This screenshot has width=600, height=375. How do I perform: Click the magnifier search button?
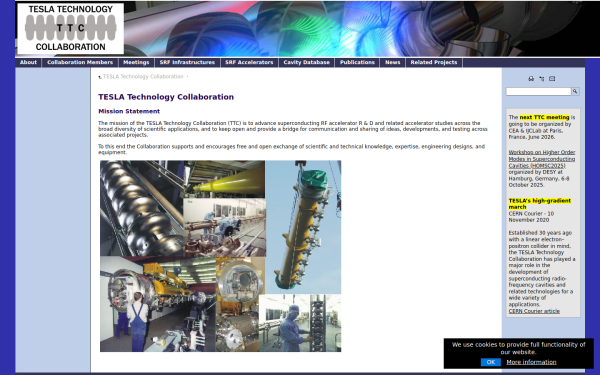(575, 91)
